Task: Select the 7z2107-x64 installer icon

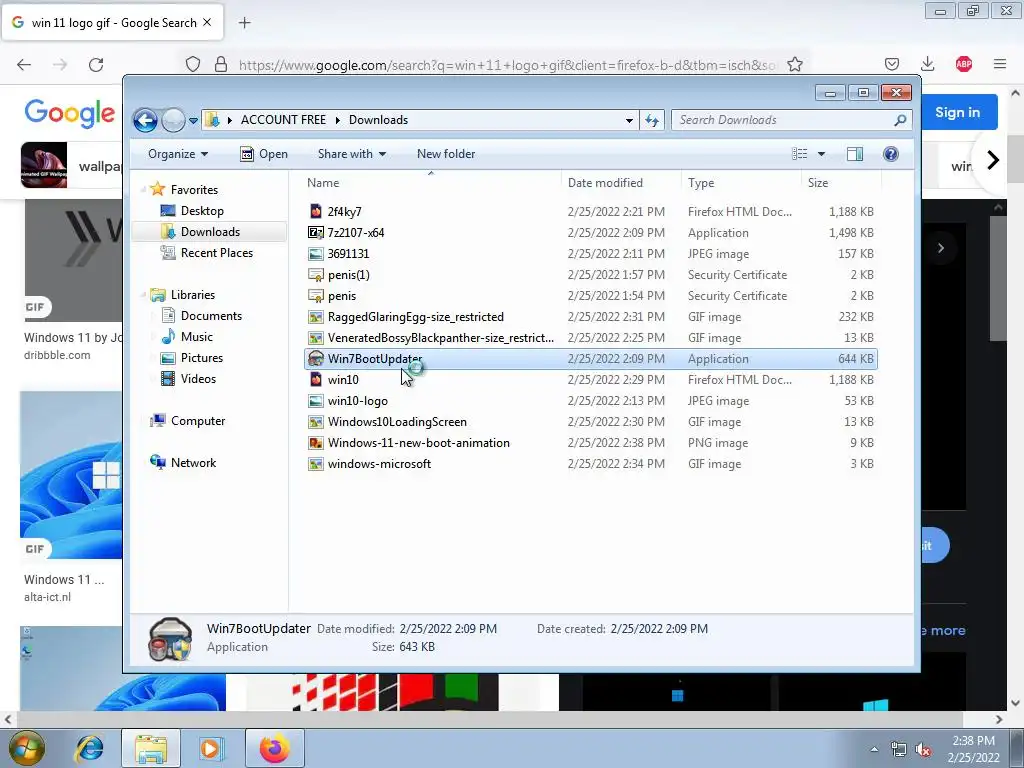Action: click(316, 232)
